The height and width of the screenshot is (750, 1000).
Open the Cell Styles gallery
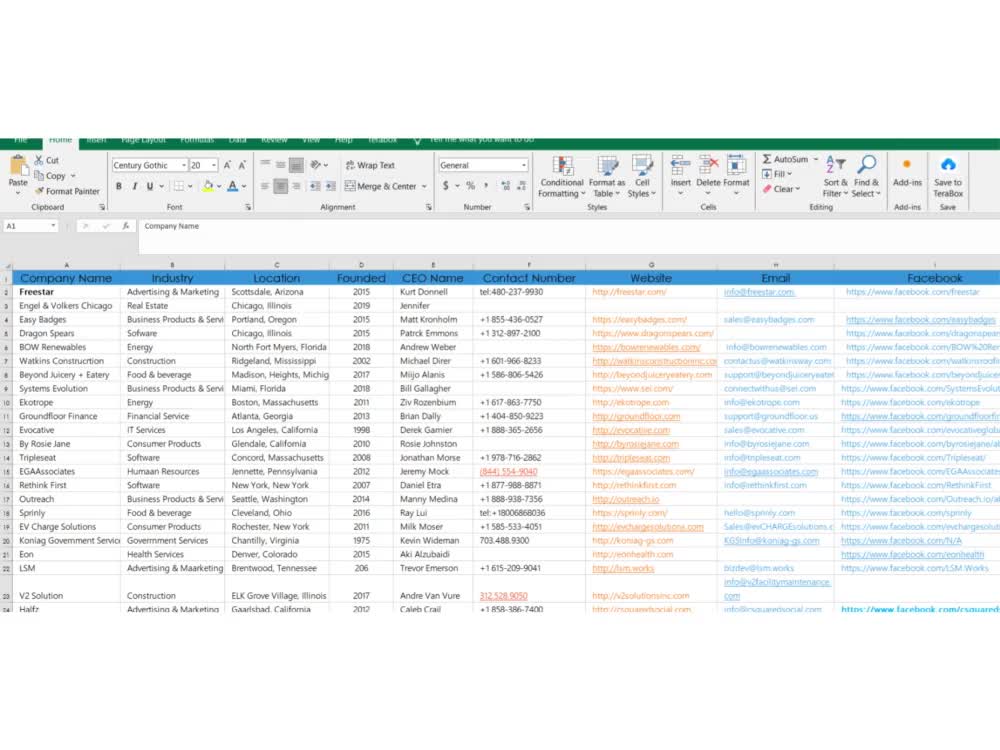click(x=642, y=178)
